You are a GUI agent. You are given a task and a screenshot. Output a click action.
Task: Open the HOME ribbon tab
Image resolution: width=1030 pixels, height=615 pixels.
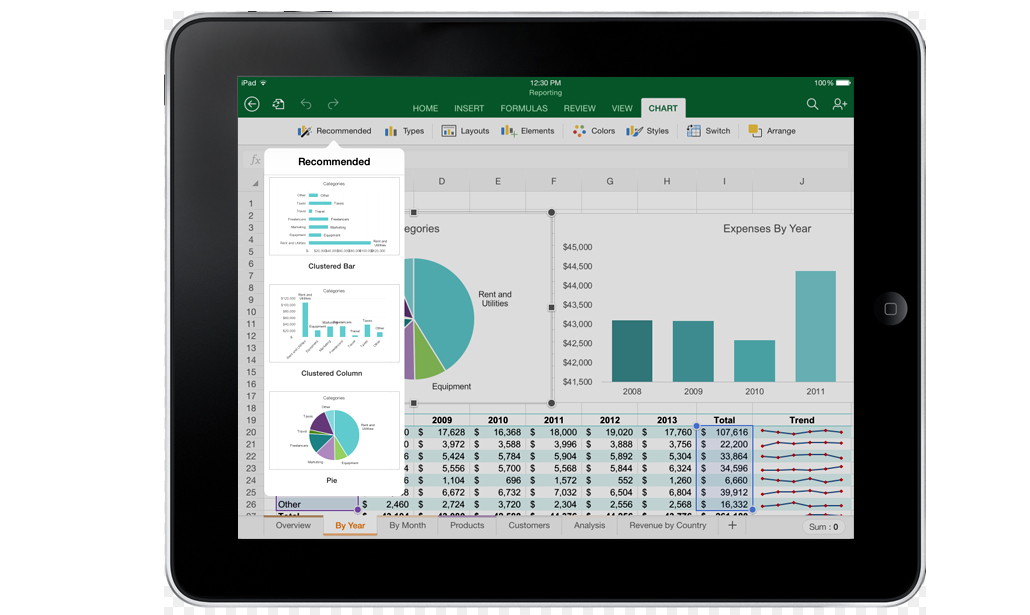point(425,108)
